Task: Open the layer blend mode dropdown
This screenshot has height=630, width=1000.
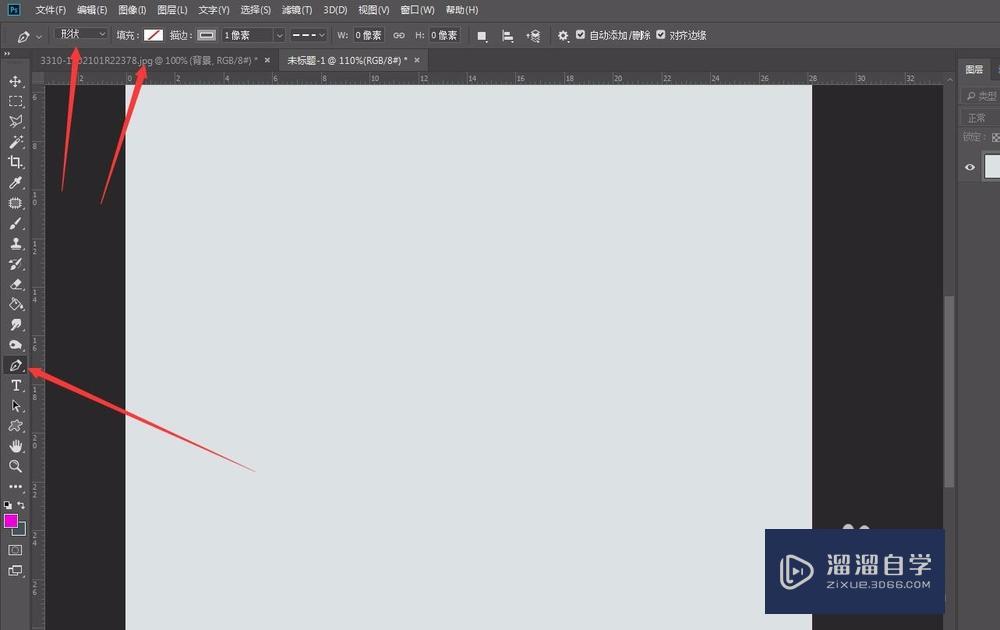Action: [x=980, y=118]
